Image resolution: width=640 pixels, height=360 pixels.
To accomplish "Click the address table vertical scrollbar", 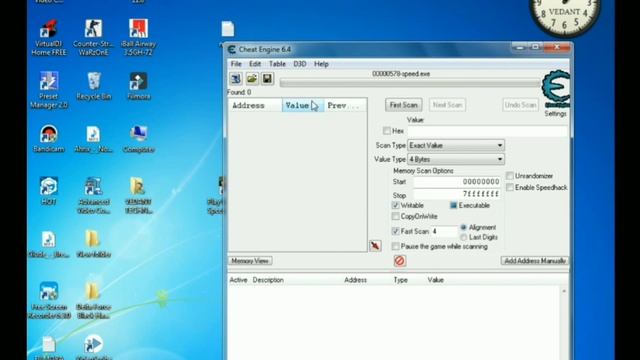I will click(x=564, y=322).
